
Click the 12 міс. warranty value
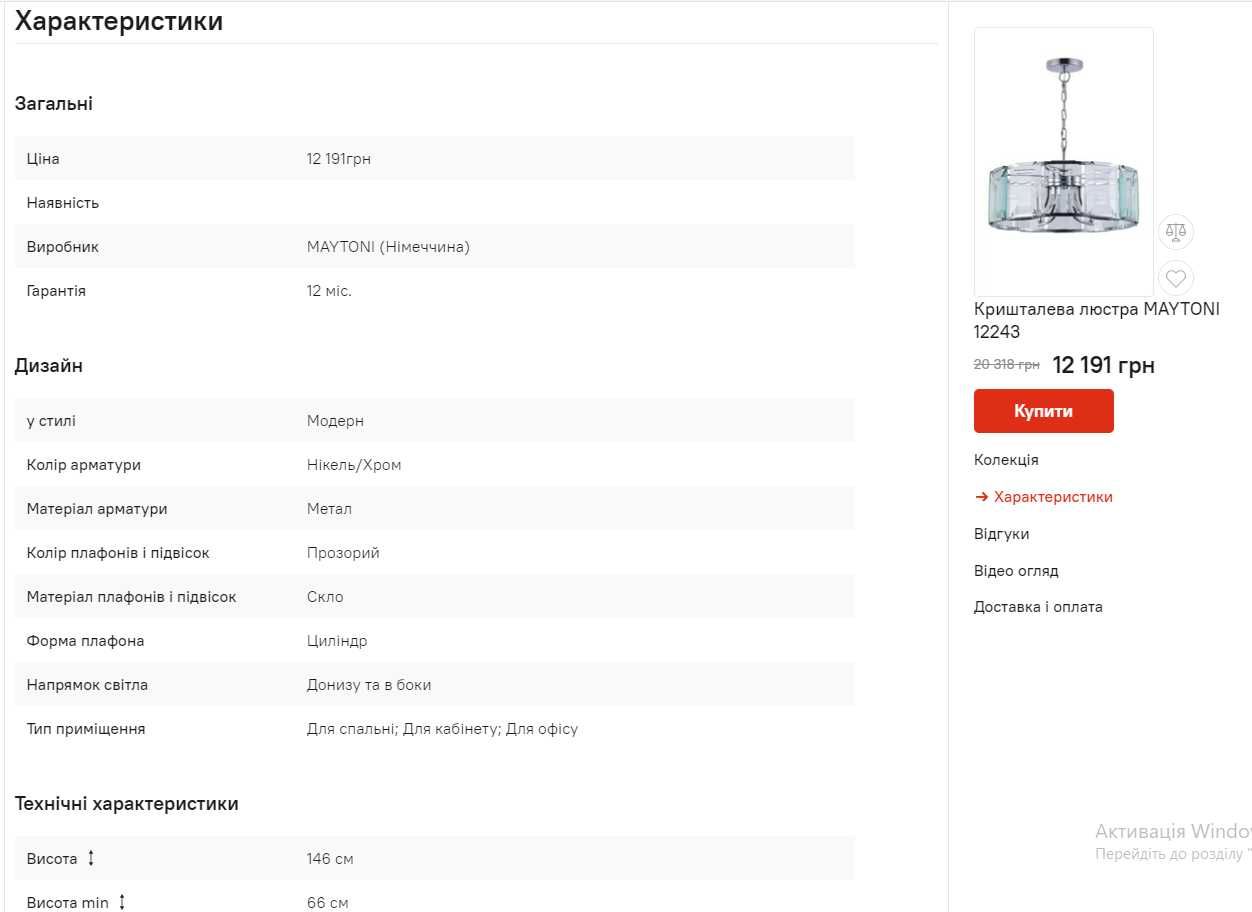[329, 291]
